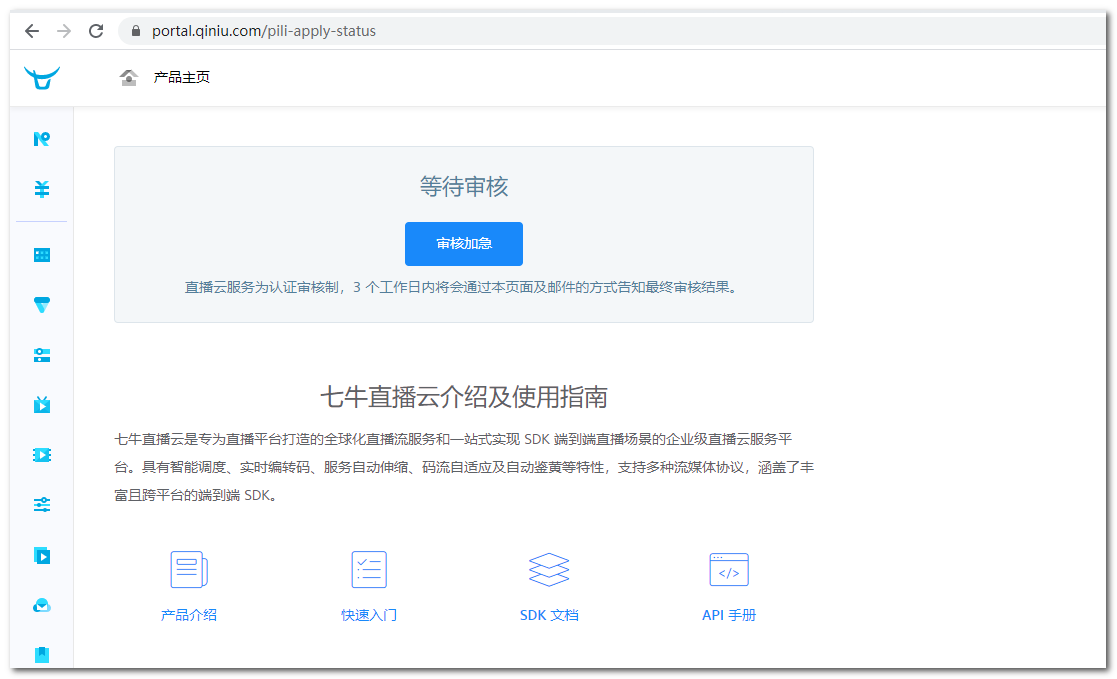Open the yen billing sidebar icon
The image size is (1117, 679).
coord(42,189)
